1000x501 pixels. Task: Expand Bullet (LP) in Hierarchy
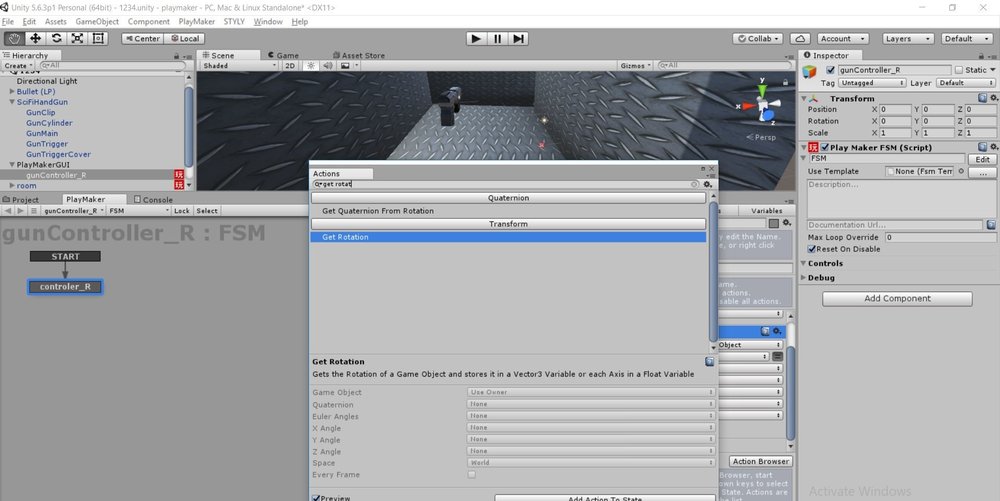(12, 92)
